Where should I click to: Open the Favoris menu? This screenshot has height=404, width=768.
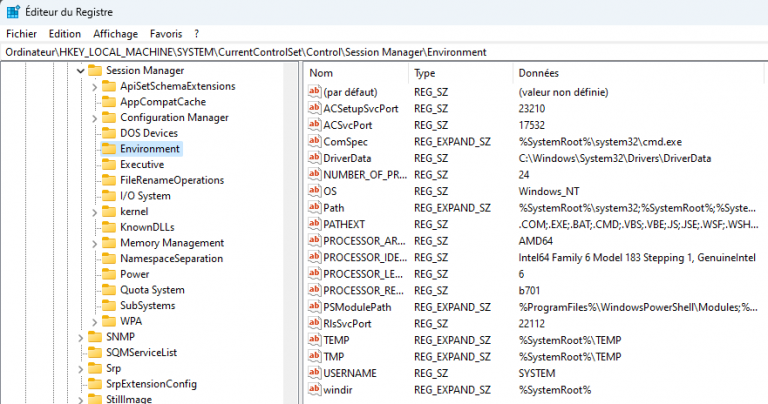(x=166, y=34)
